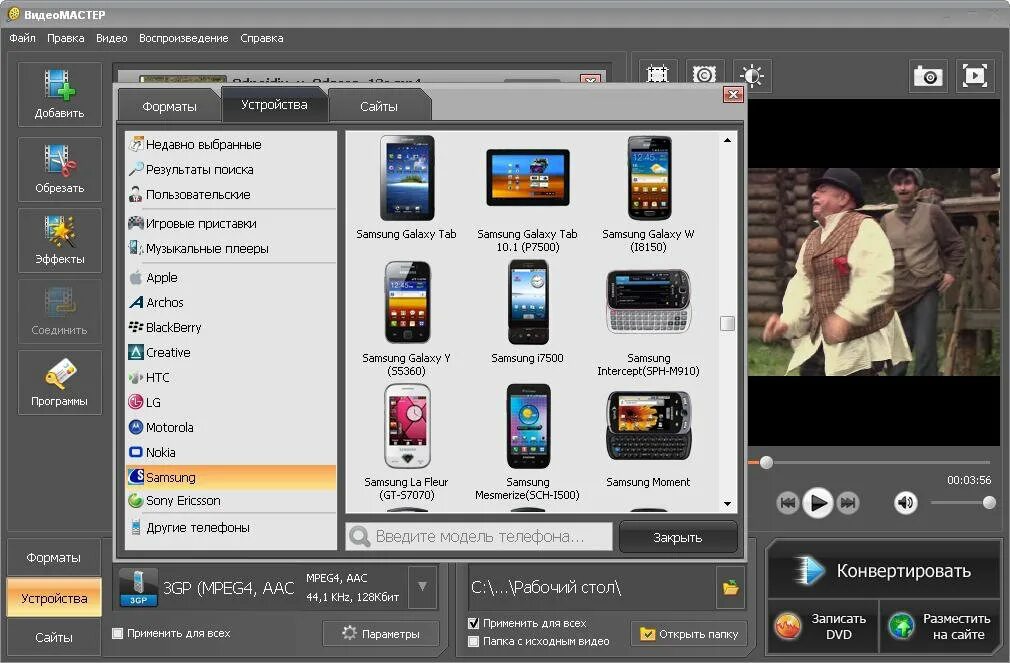
Task: Choose Nokia in the brand list
Action: click(x=231, y=452)
